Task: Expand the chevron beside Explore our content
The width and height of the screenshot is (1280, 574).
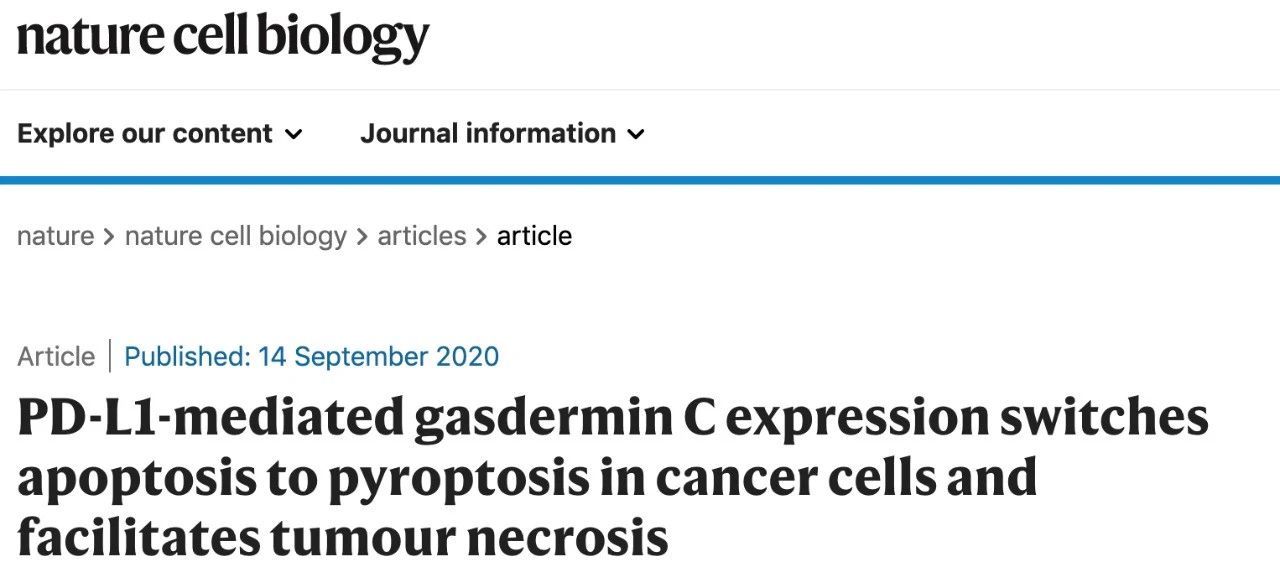Action: [x=293, y=134]
